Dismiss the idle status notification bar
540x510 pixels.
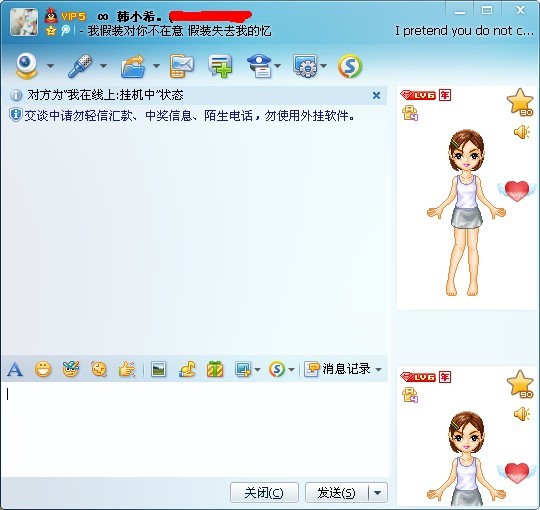coord(376,95)
